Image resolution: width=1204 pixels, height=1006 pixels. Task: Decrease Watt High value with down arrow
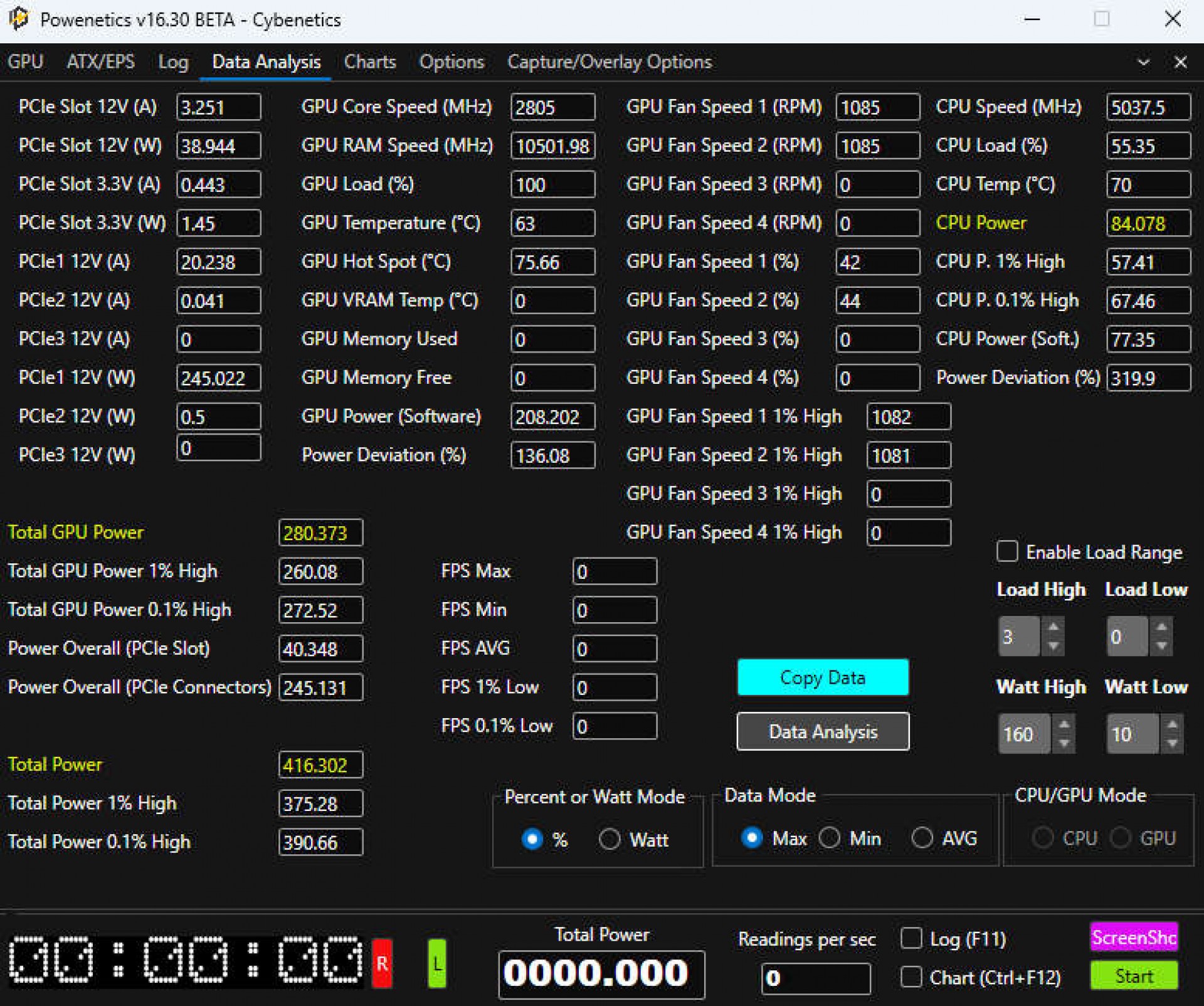pos(1064,743)
